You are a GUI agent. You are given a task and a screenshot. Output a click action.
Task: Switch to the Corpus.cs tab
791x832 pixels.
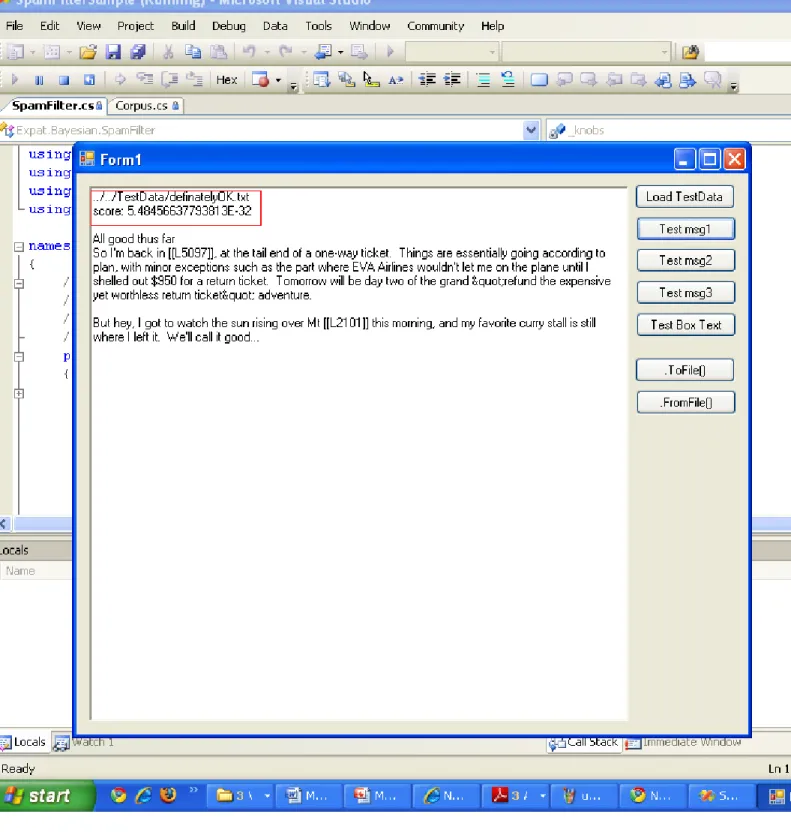click(146, 106)
